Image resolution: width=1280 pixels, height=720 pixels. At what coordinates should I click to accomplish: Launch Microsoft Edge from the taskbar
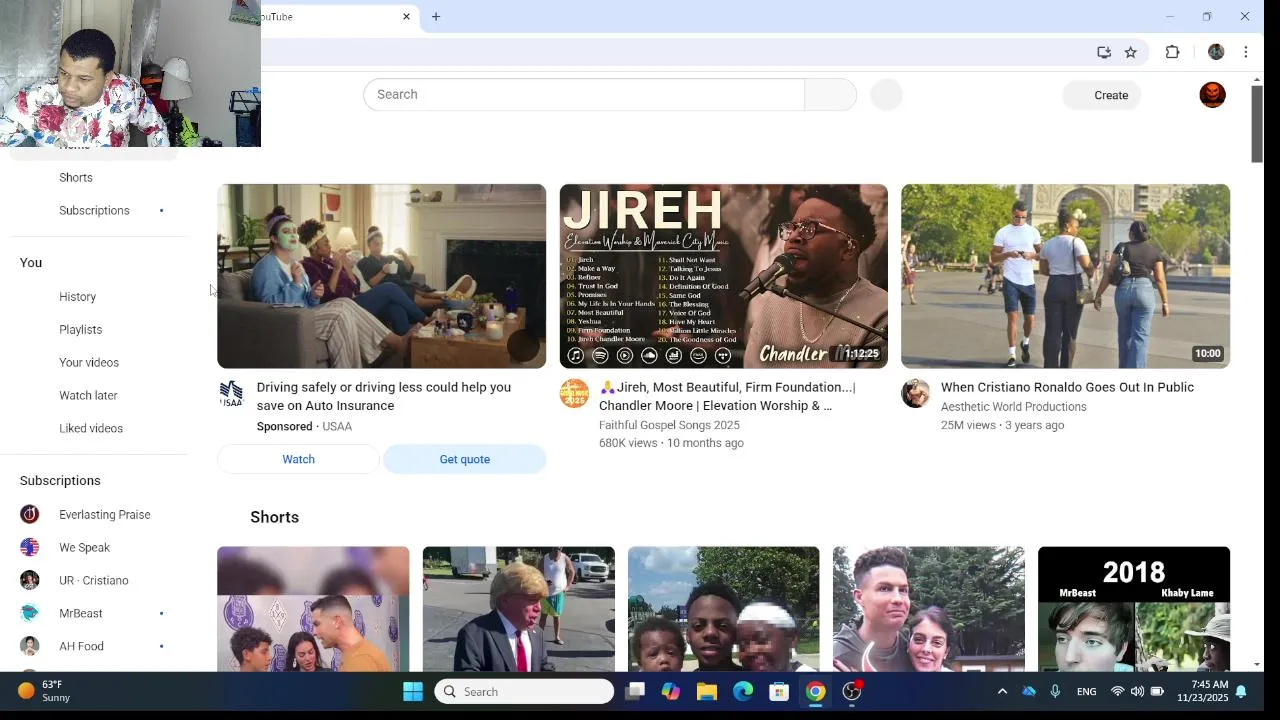coord(743,691)
